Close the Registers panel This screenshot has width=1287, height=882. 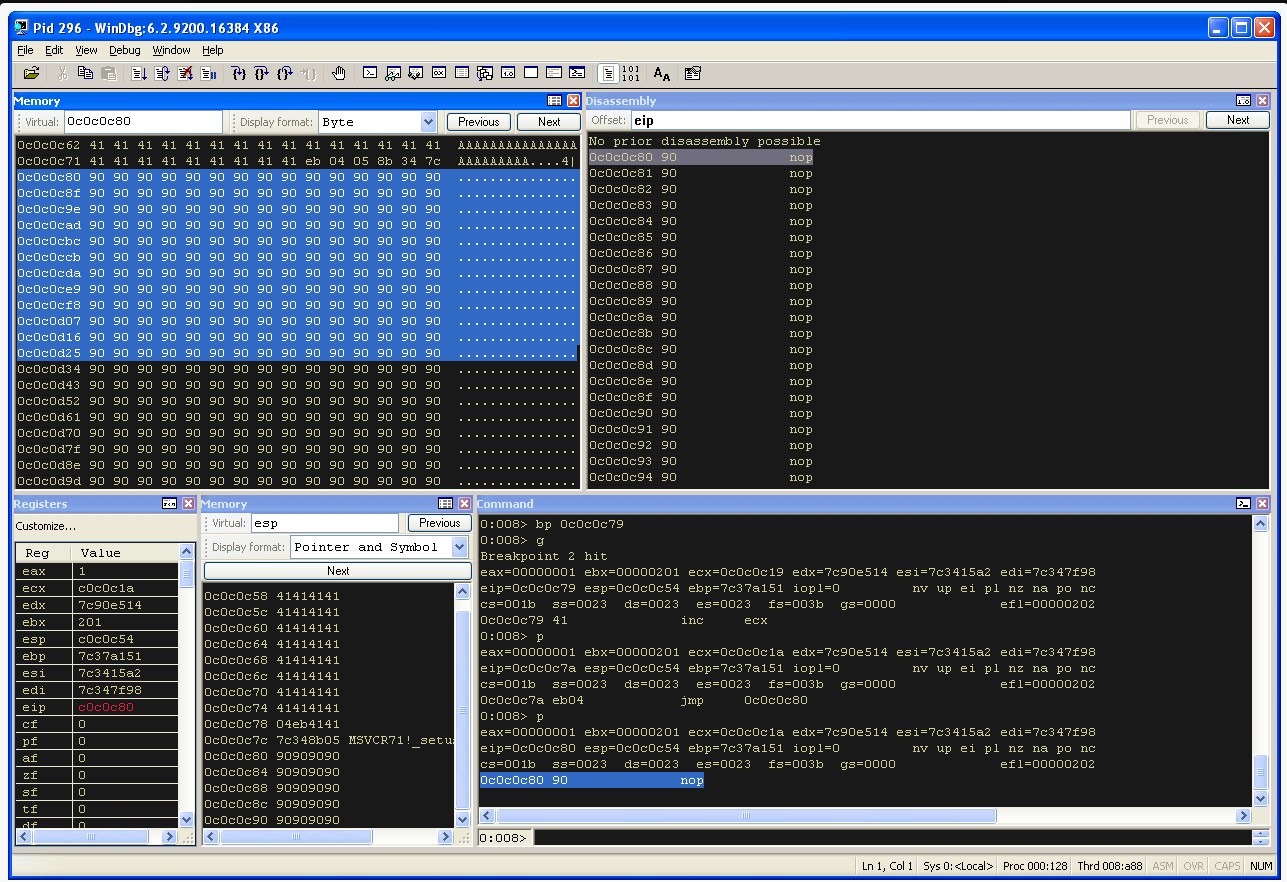tap(188, 504)
